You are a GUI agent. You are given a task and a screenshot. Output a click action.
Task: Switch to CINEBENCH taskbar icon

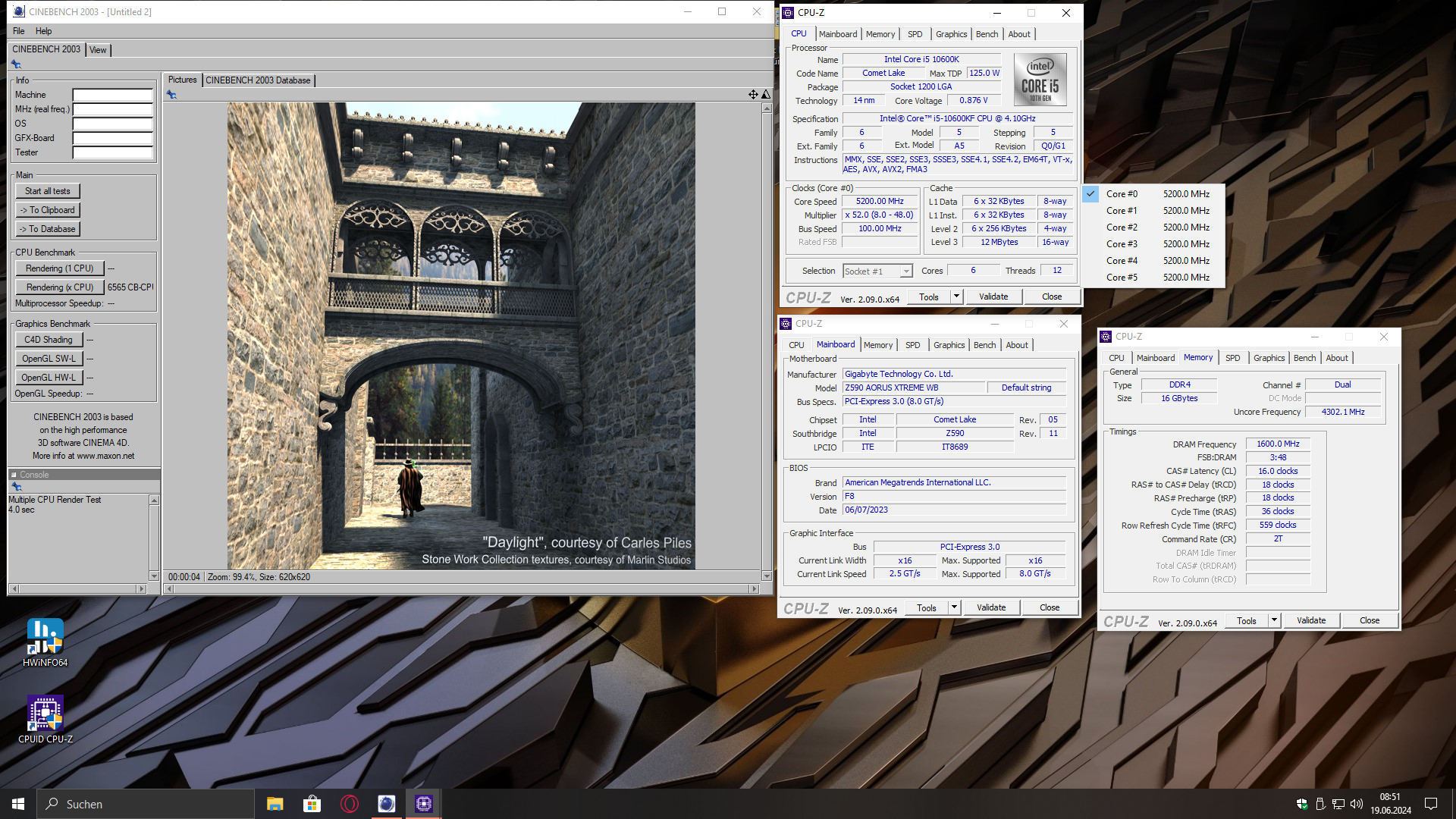coord(386,804)
